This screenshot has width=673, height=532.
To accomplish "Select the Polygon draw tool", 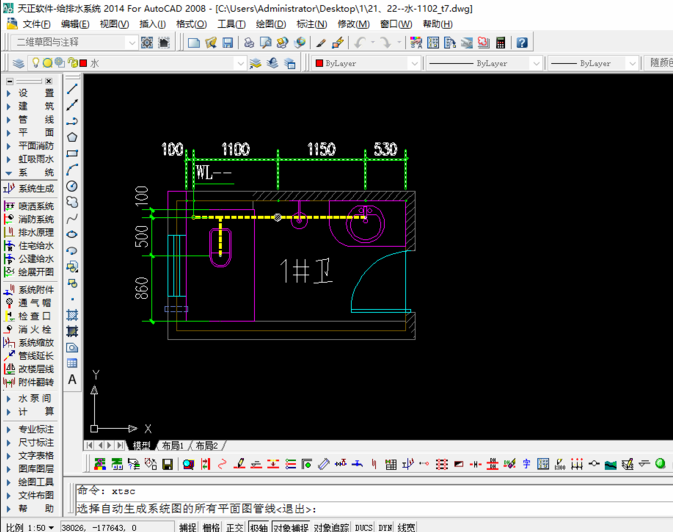I will coord(72,137).
